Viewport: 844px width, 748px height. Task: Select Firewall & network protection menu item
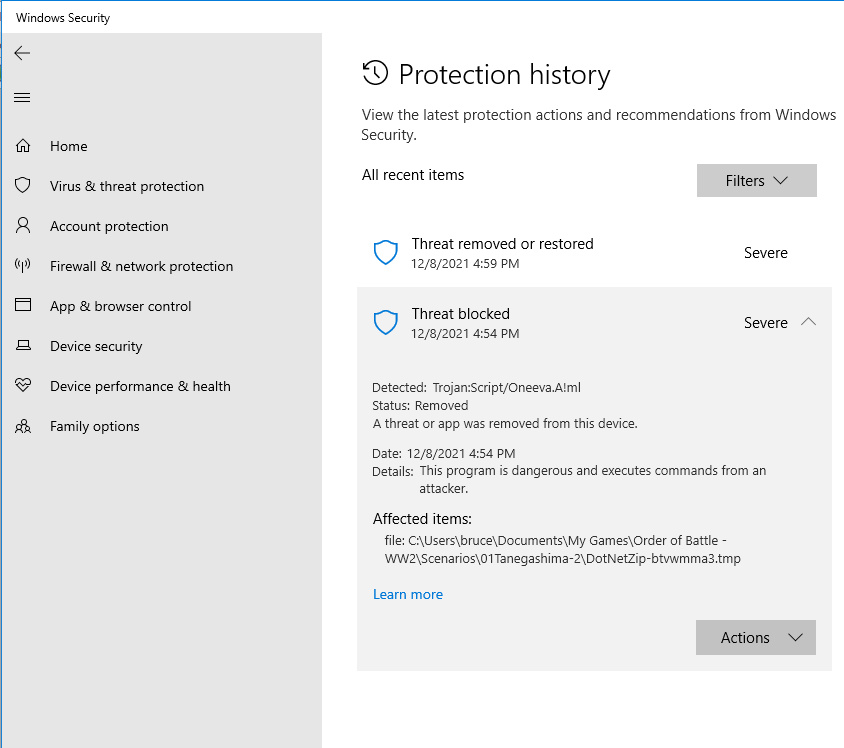[141, 266]
